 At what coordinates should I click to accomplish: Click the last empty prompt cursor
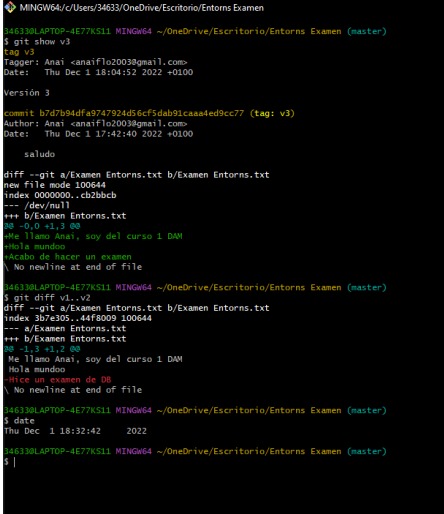click(x=14, y=462)
